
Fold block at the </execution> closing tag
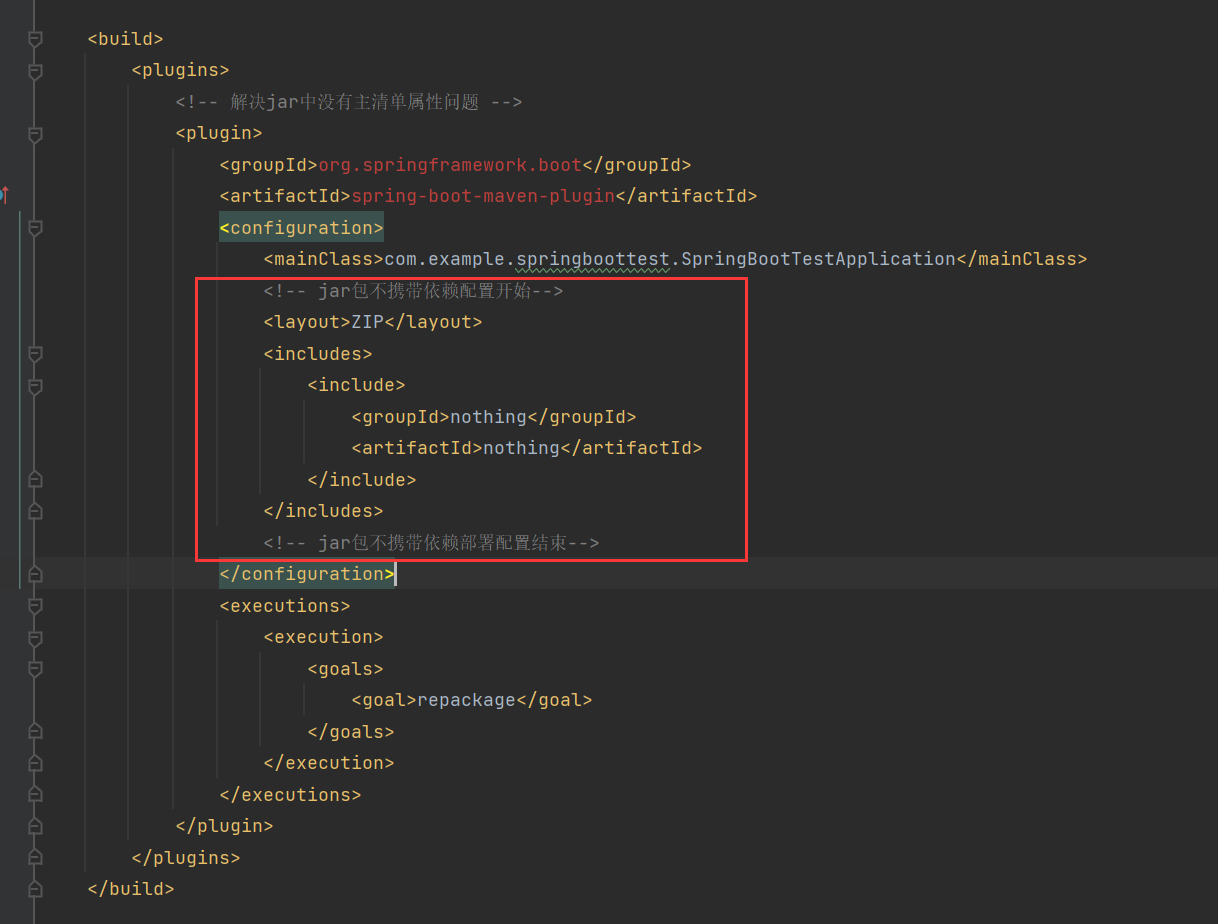[x=35, y=763]
